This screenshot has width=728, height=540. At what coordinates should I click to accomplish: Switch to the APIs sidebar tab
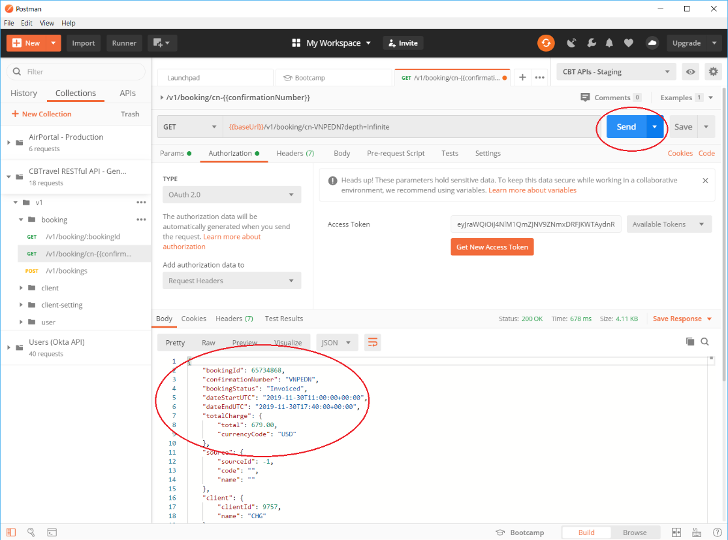point(128,93)
